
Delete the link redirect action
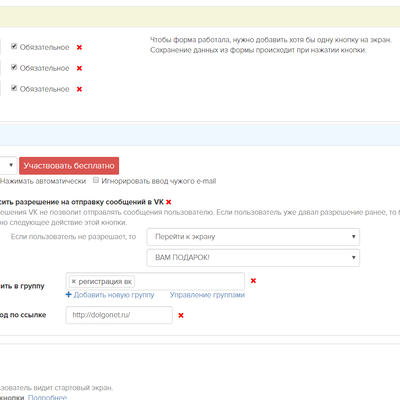(x=181, y=315)
